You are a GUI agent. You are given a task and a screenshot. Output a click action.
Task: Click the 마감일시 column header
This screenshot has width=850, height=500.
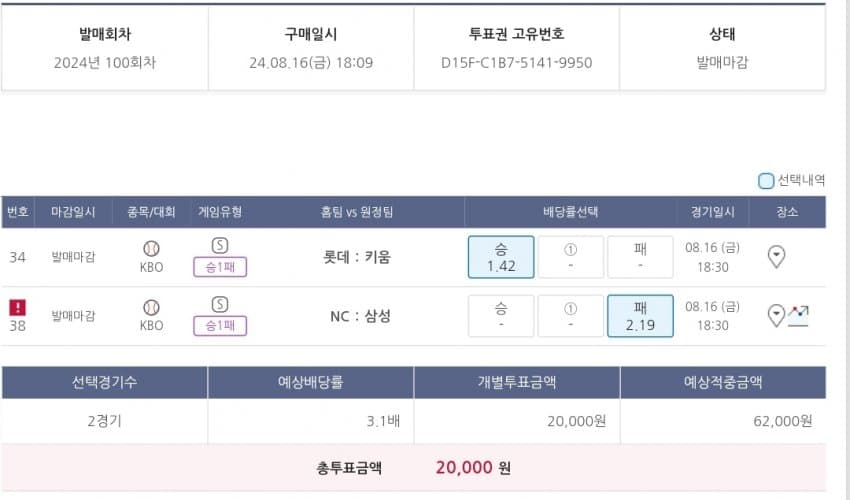(73, 212)
